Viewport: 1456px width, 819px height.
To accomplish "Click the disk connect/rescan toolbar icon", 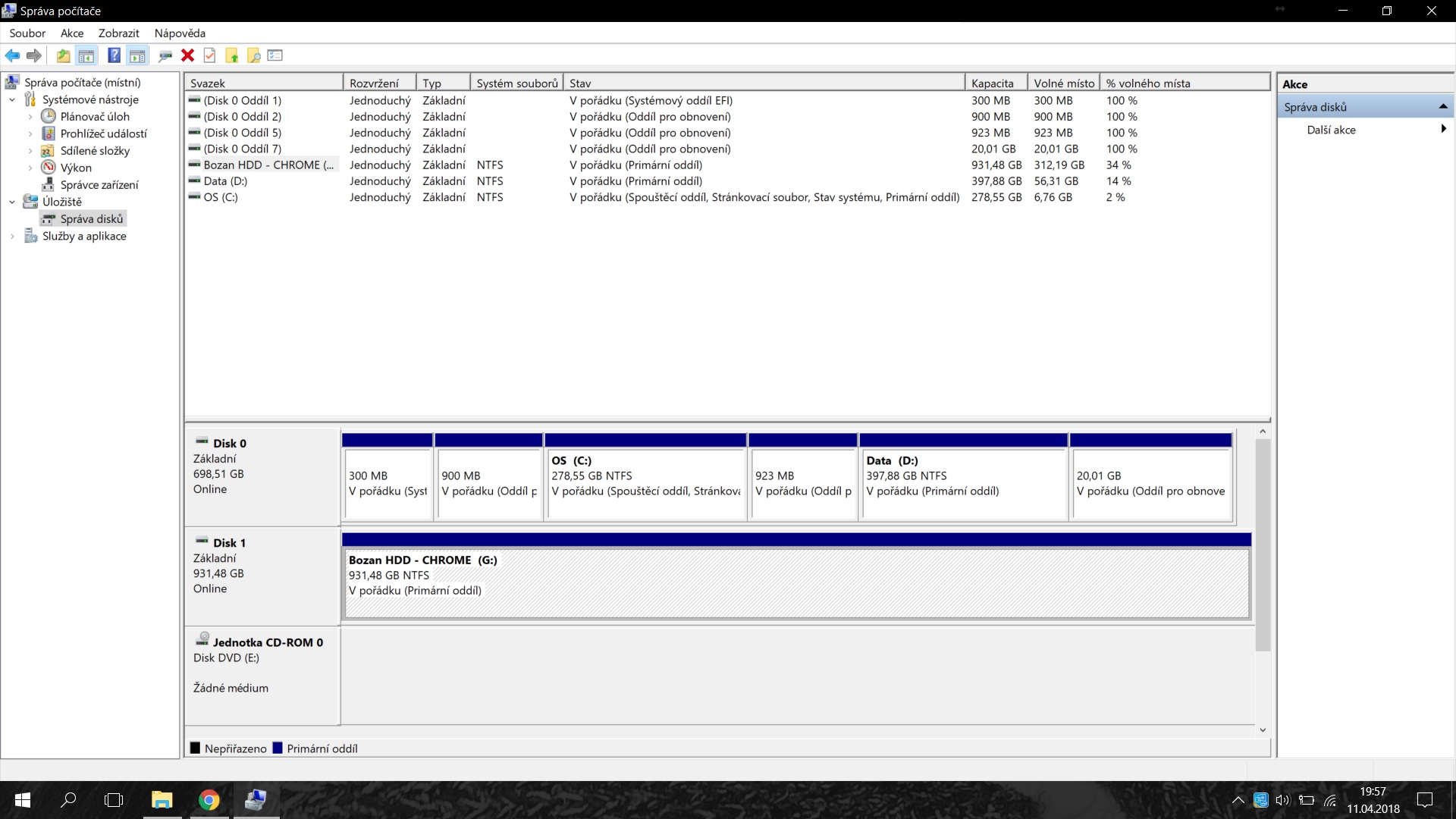I will [165, 55].
